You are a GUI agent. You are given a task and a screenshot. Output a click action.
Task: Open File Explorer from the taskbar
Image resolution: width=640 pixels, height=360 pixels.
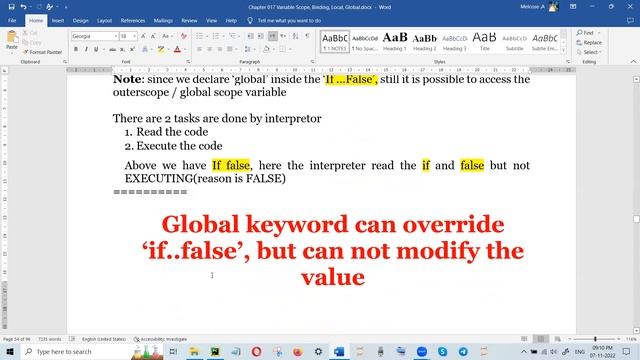(x=194, y=351)
